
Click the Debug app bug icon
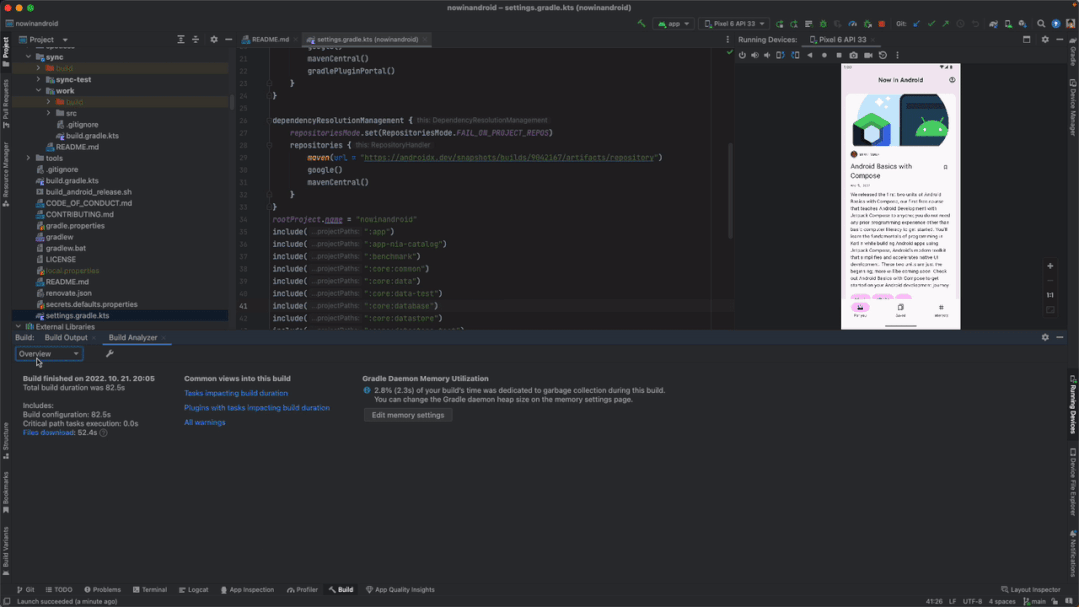[x=822, y=23]
